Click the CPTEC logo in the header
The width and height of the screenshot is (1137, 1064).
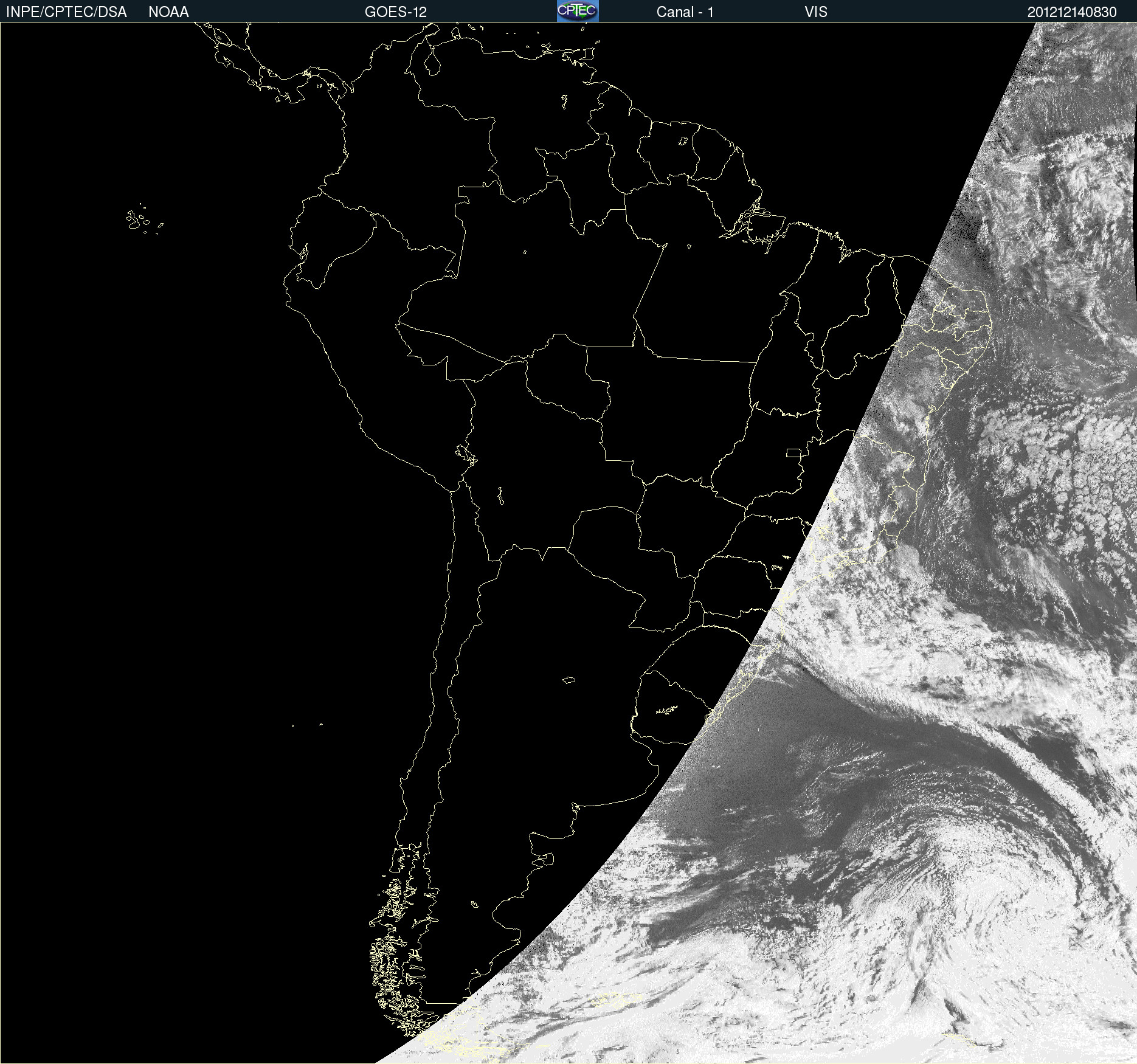578,11
